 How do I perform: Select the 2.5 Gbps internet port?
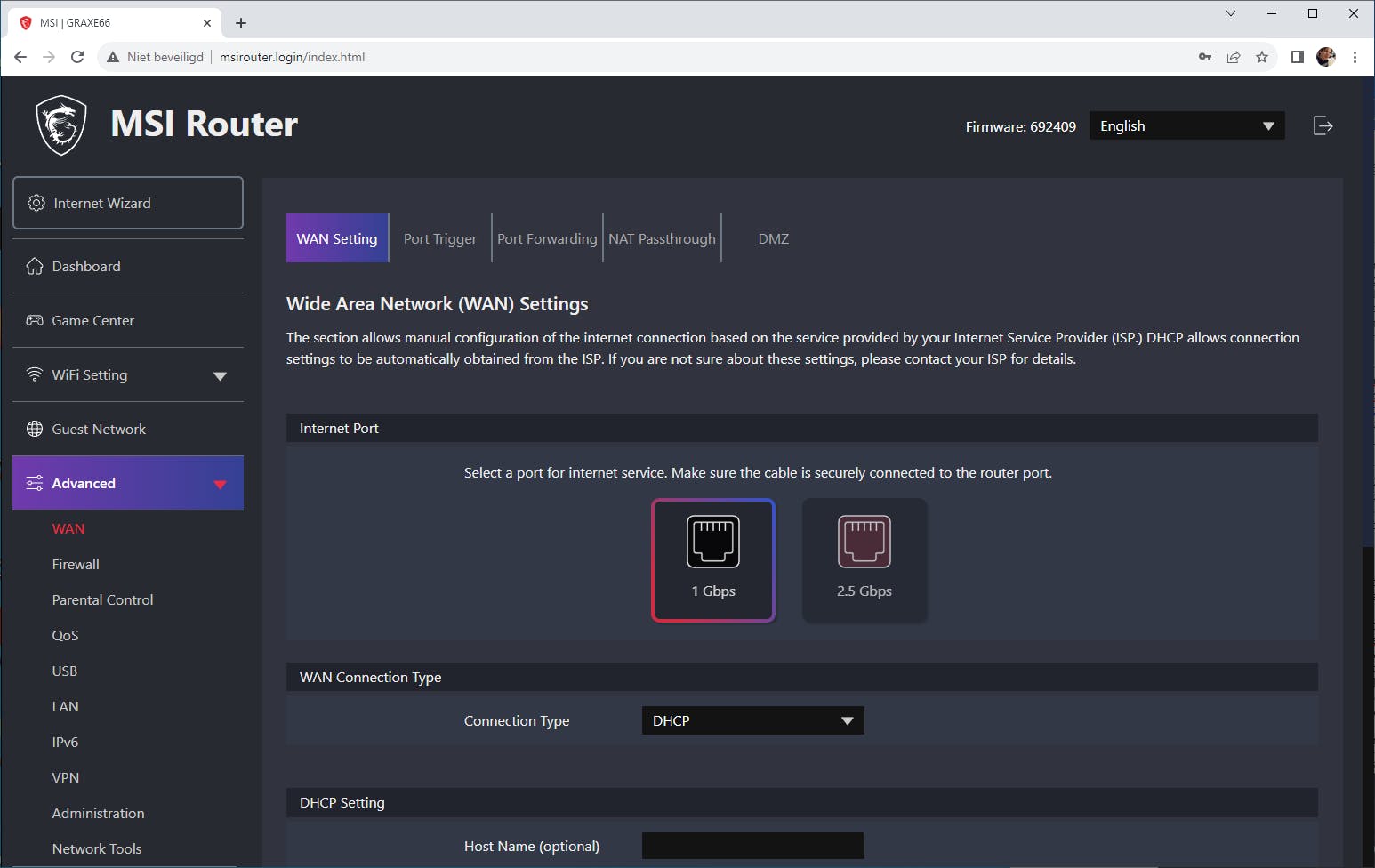click(x=864, y=560)
